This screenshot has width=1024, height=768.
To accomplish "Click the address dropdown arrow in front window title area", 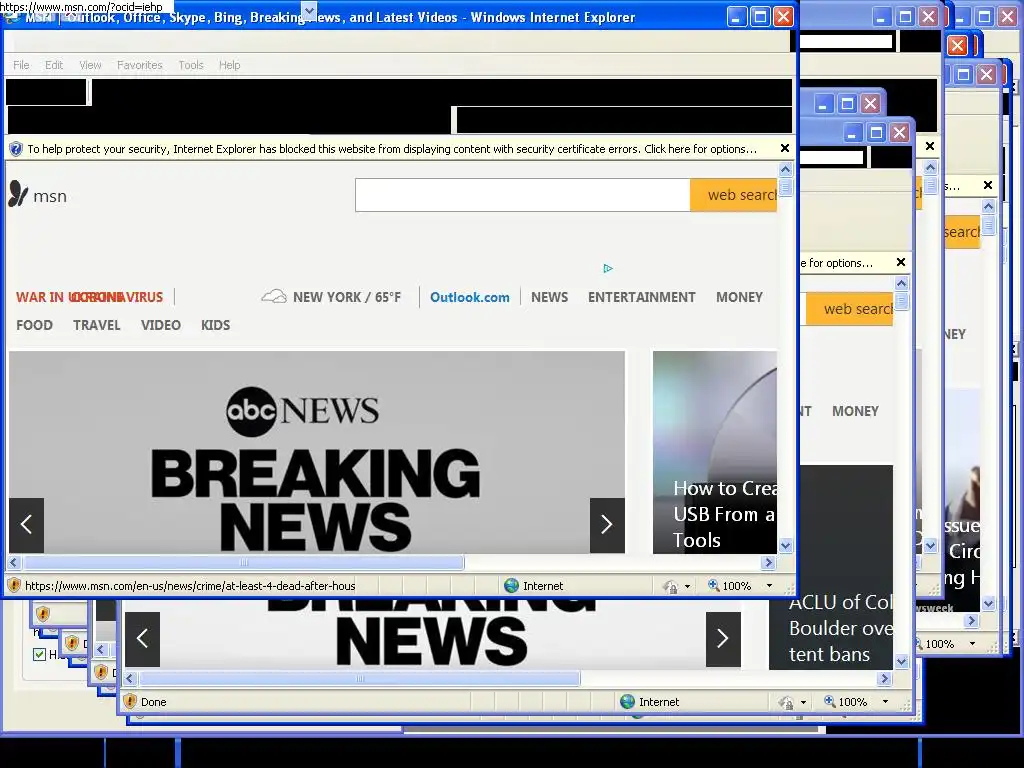I will pos(310,9).
